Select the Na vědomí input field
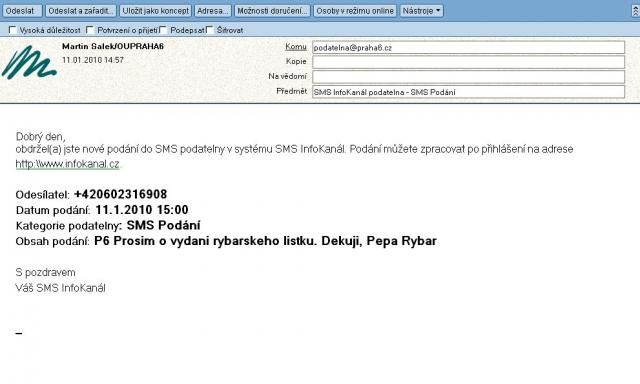 [468, 77]
